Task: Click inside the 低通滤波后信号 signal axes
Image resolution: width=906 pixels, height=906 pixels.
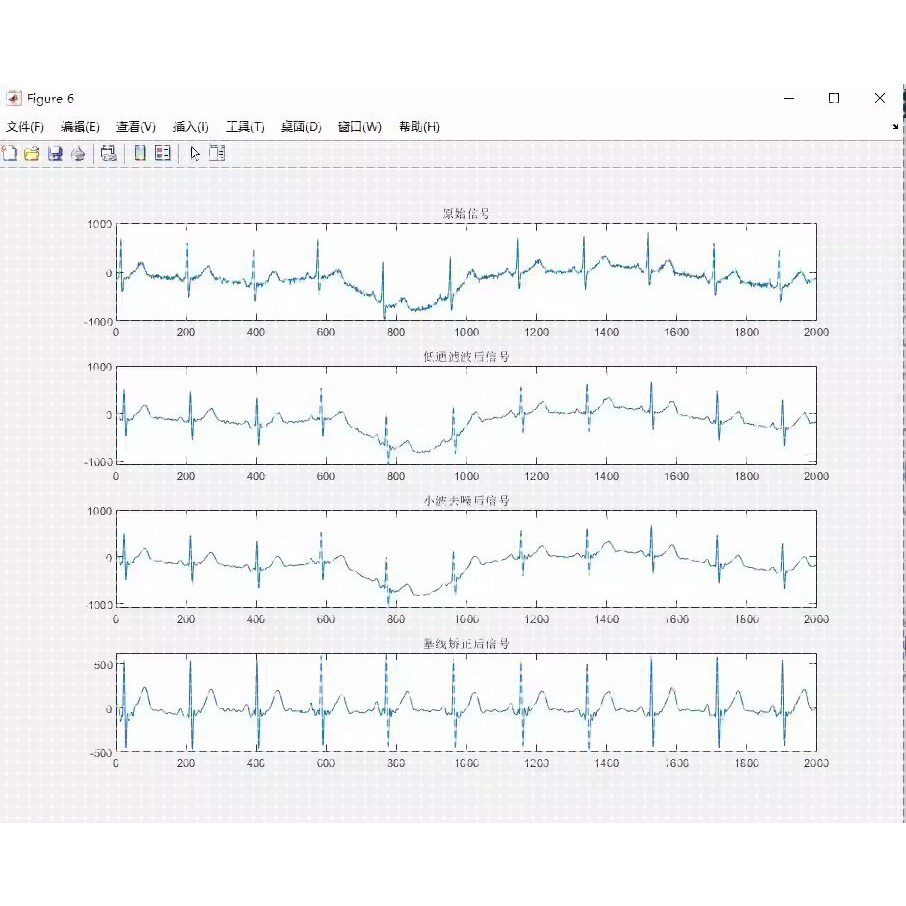Action: pos(466,415)
